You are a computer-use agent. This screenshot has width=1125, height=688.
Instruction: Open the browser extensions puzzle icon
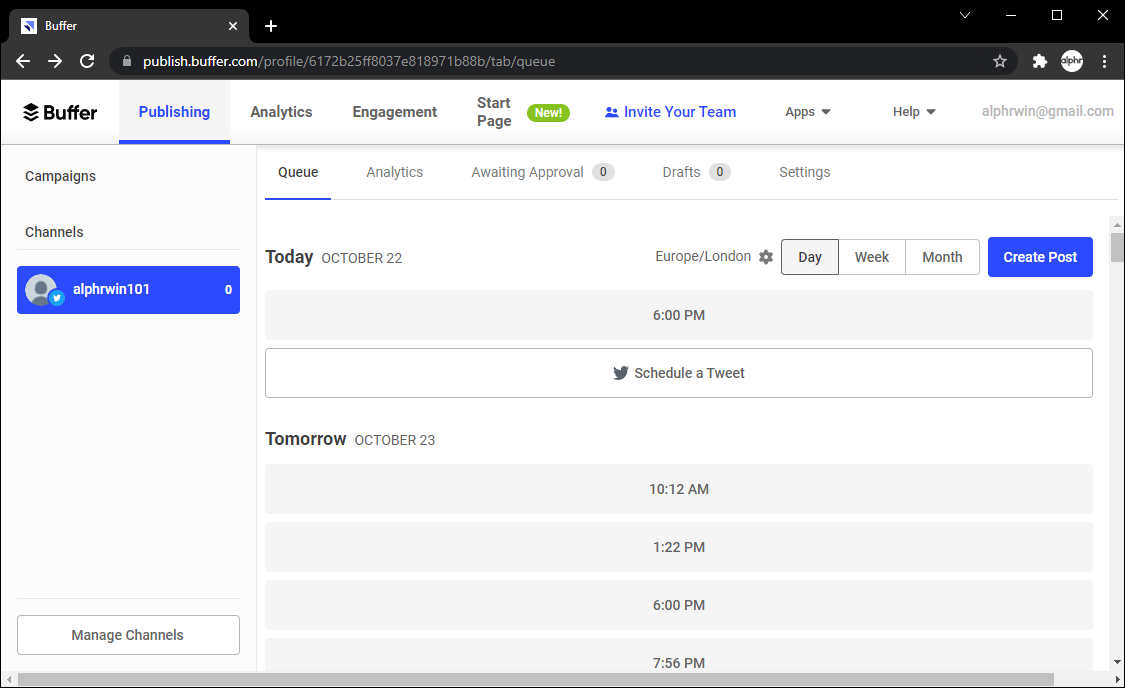tap(1040, 61)
